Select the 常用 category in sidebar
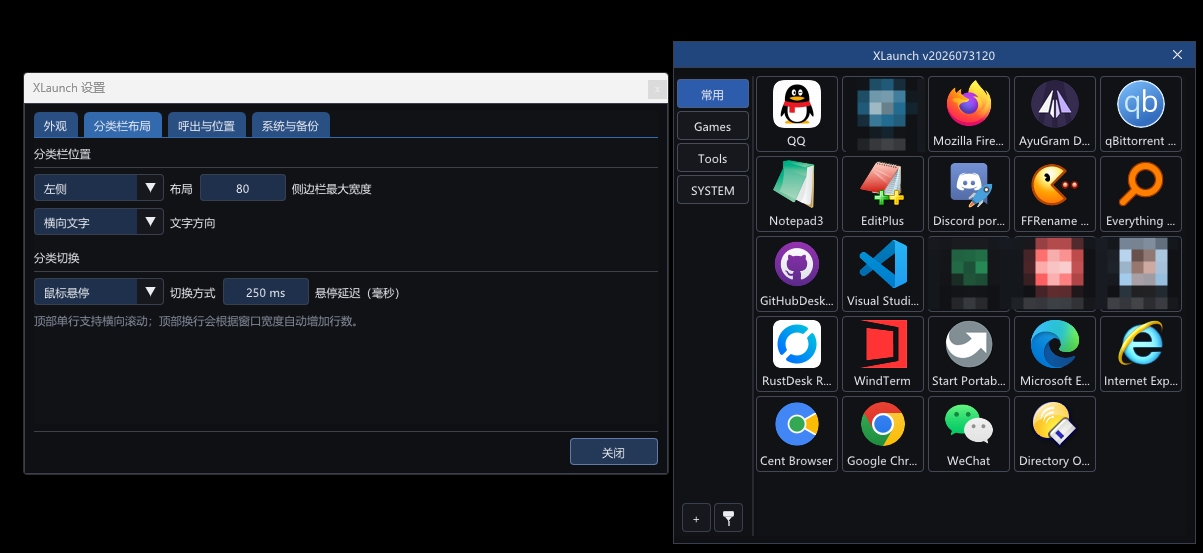This screenshot has width=1203, height=553. [x=713, y=94]
